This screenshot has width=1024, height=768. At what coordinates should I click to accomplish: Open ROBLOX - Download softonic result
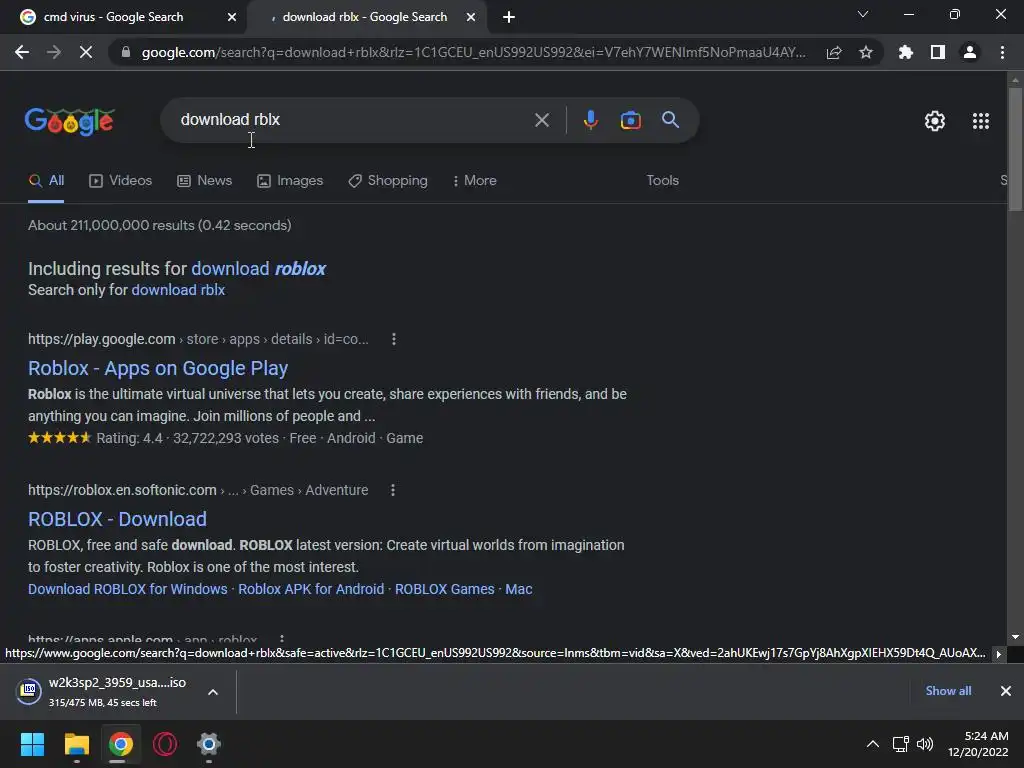tap(118, 519)
